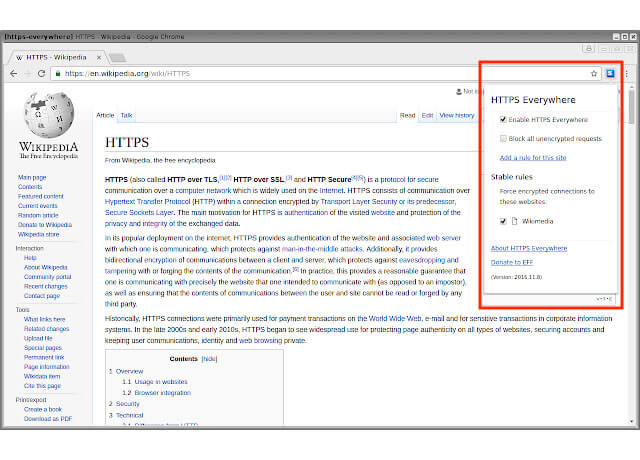Viewport: 640px width, 460px height.
Task: Open the View history tab
Action: (457, 115)
